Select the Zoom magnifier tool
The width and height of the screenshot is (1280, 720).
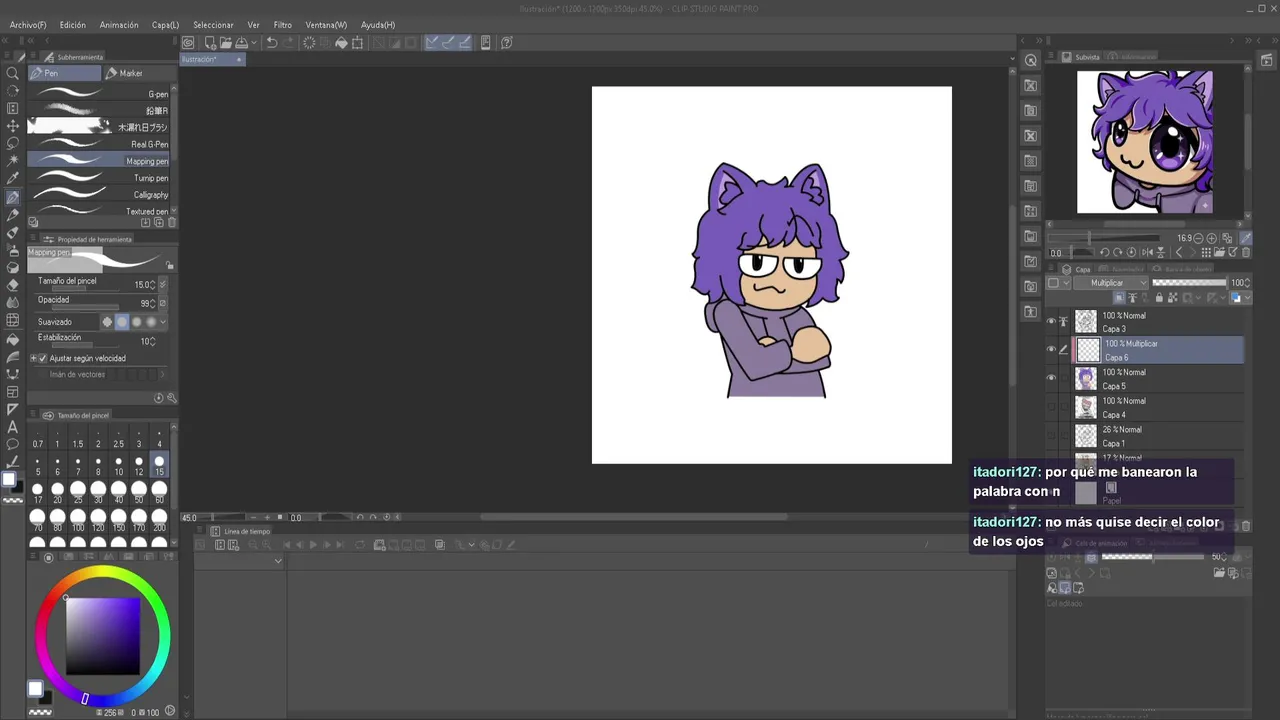point(13,73)
